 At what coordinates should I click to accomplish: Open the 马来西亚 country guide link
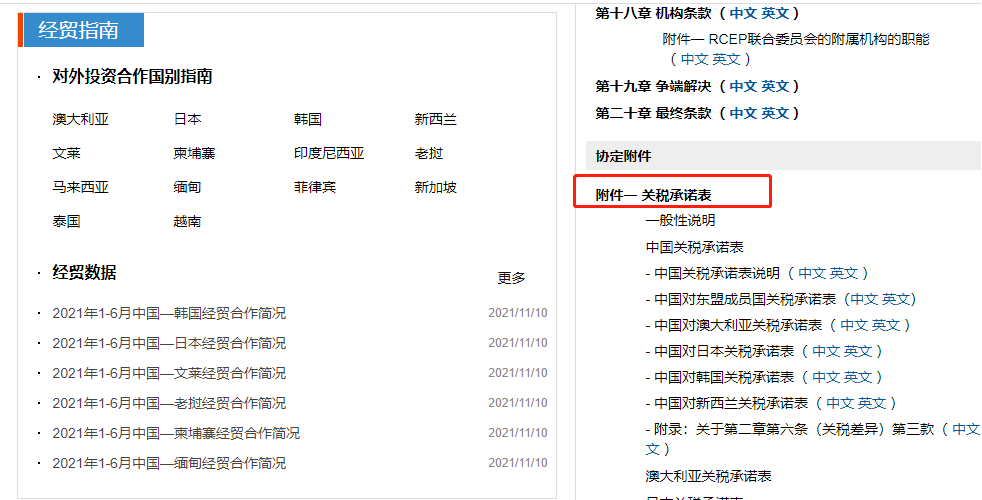[x=80, y=187]
